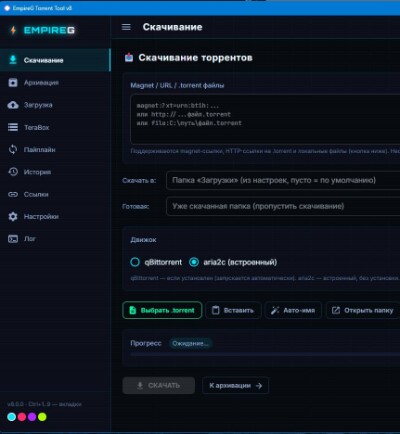Click the Скачать в folder input field

[x=283, y=180]
